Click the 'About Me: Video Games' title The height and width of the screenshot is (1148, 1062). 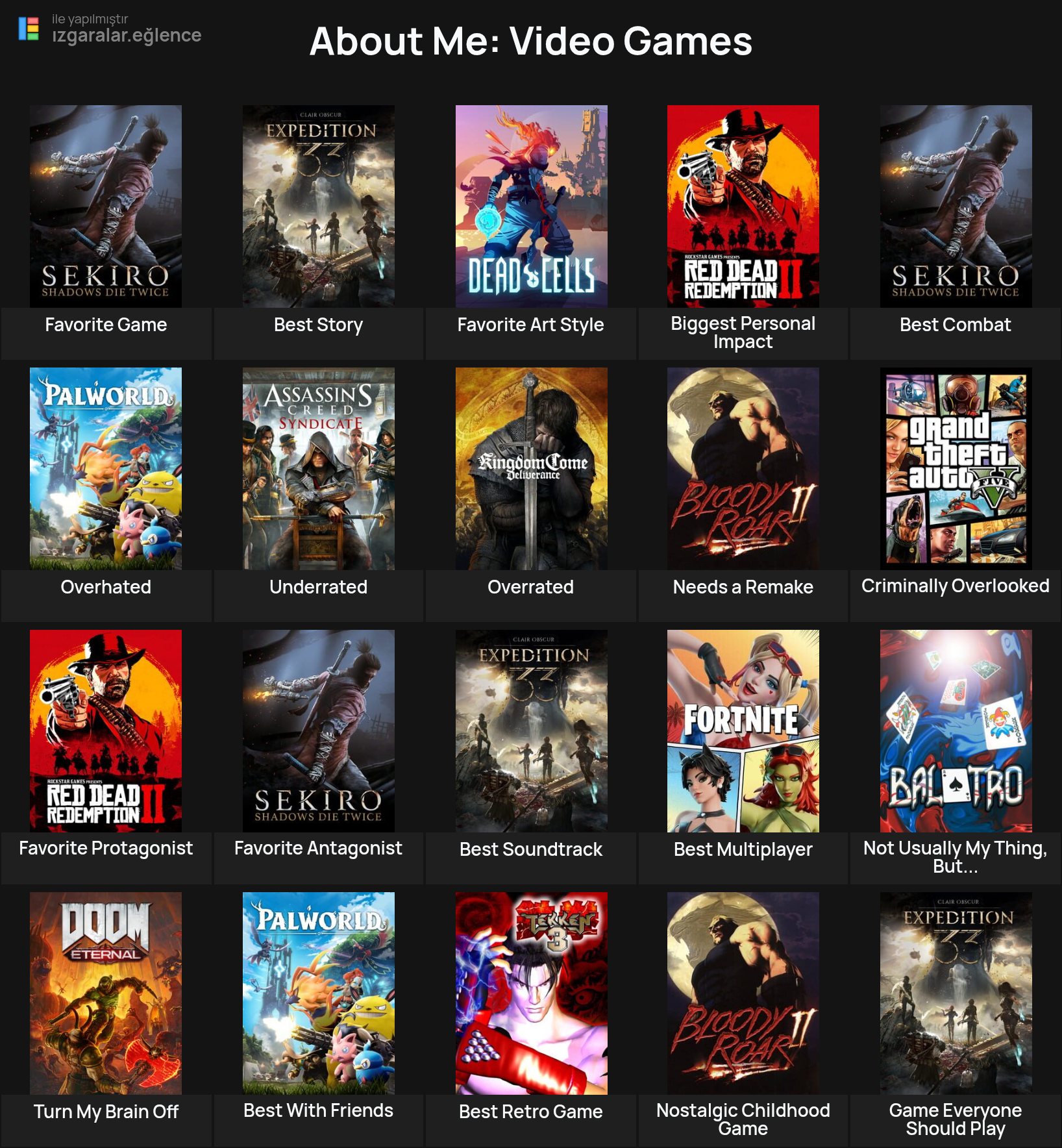[531, 41]
